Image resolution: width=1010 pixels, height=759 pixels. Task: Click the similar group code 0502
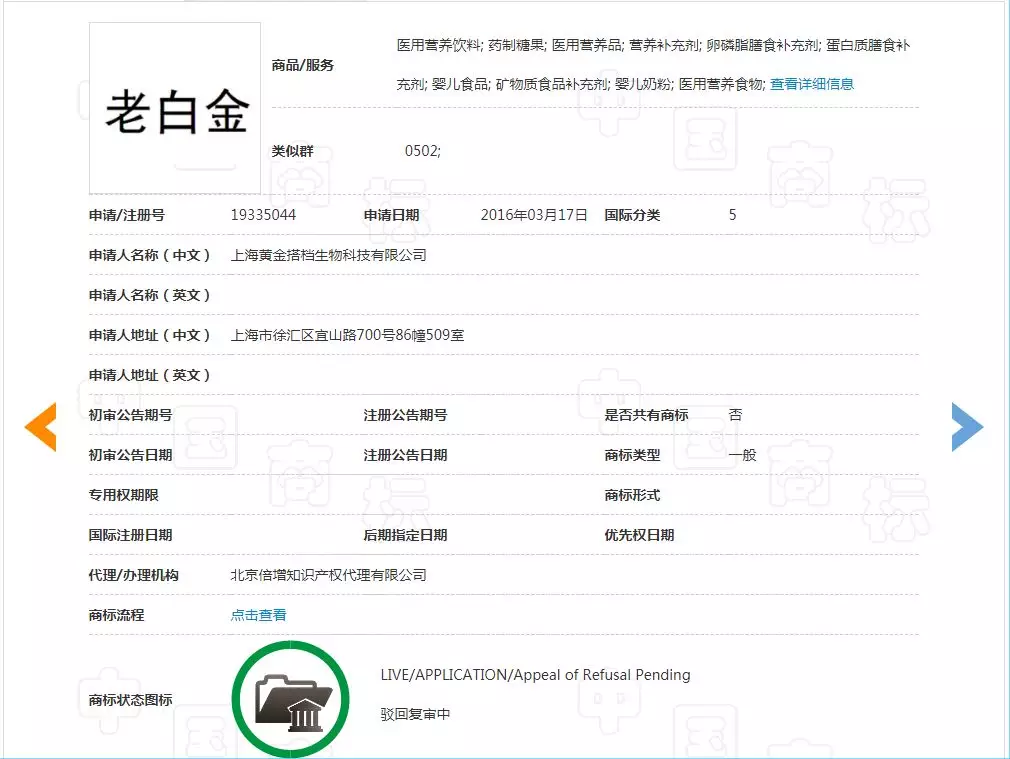[422, 151]
